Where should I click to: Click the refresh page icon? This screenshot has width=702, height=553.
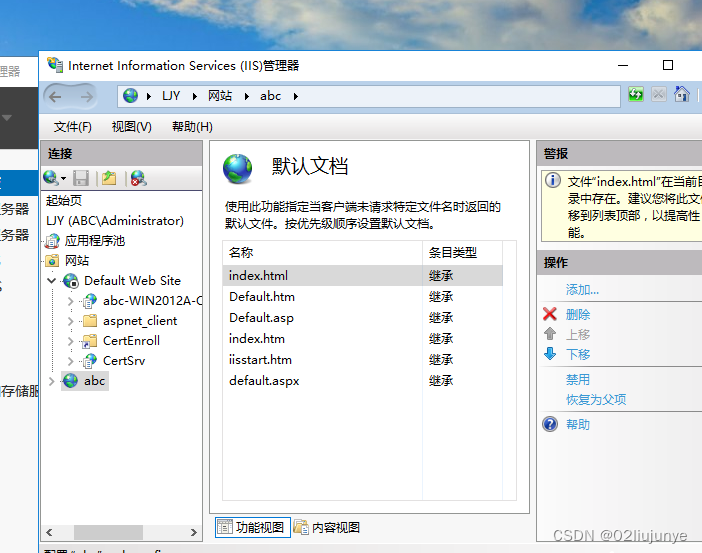[636, 94]
